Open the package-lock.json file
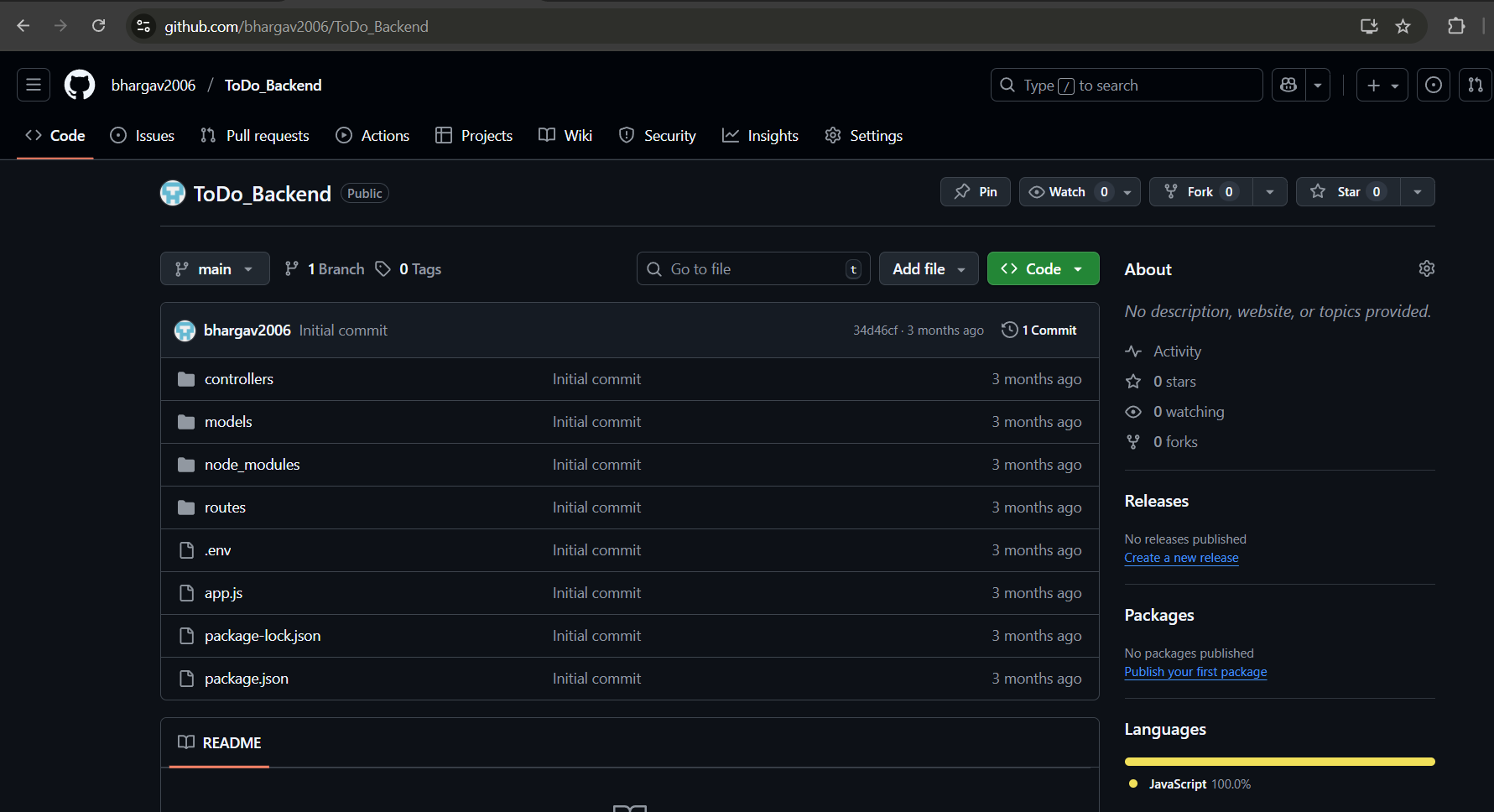1494x812 pixels. [263, 636]
